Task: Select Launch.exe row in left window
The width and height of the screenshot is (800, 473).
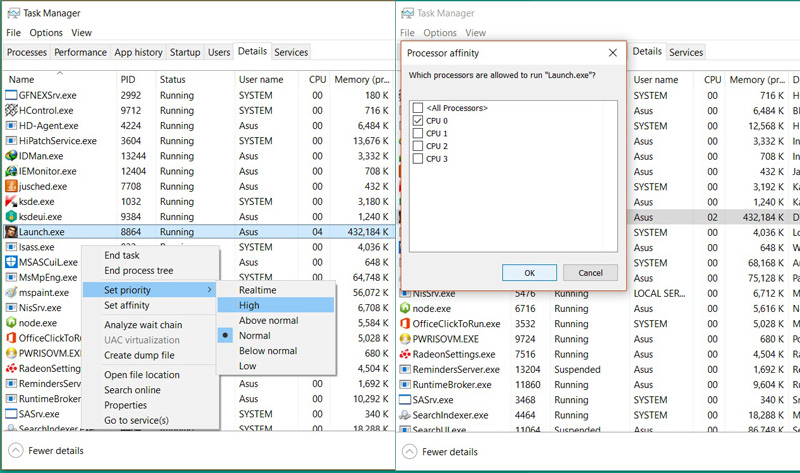Action: coord(199,232)
